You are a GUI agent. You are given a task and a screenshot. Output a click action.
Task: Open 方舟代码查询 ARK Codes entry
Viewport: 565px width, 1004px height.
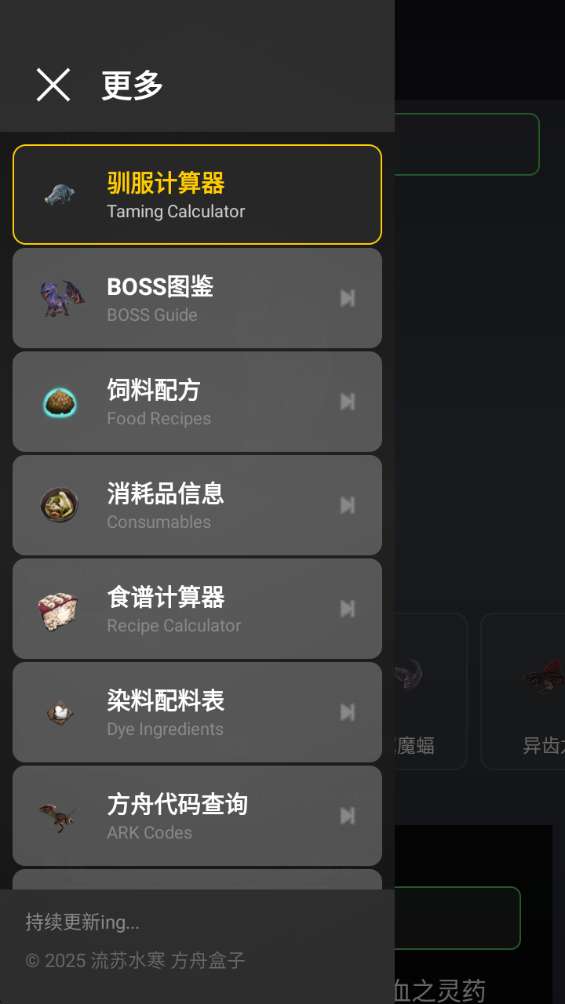(197, 816)
